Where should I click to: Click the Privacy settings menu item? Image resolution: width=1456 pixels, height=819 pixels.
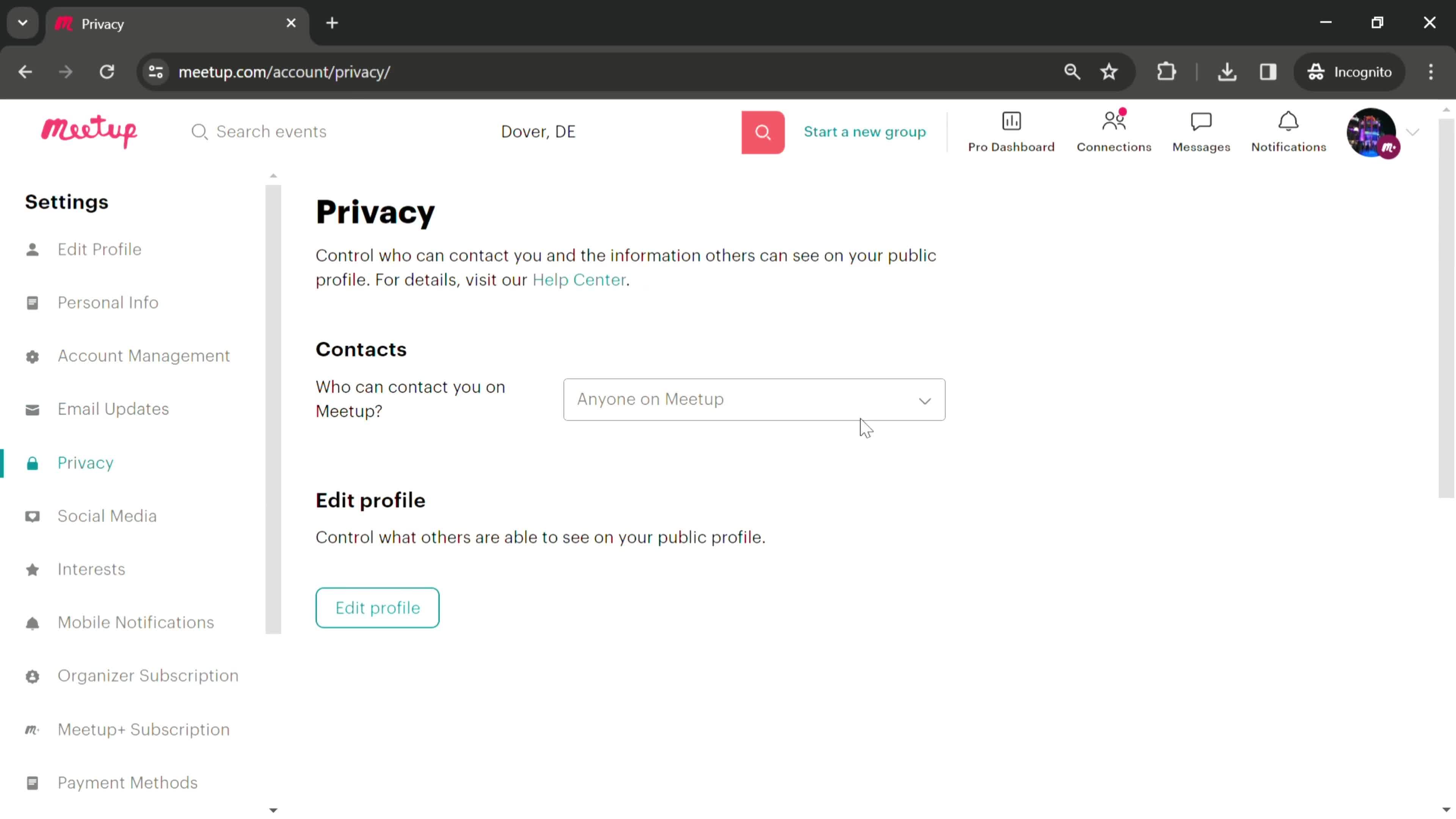[85, 462]
